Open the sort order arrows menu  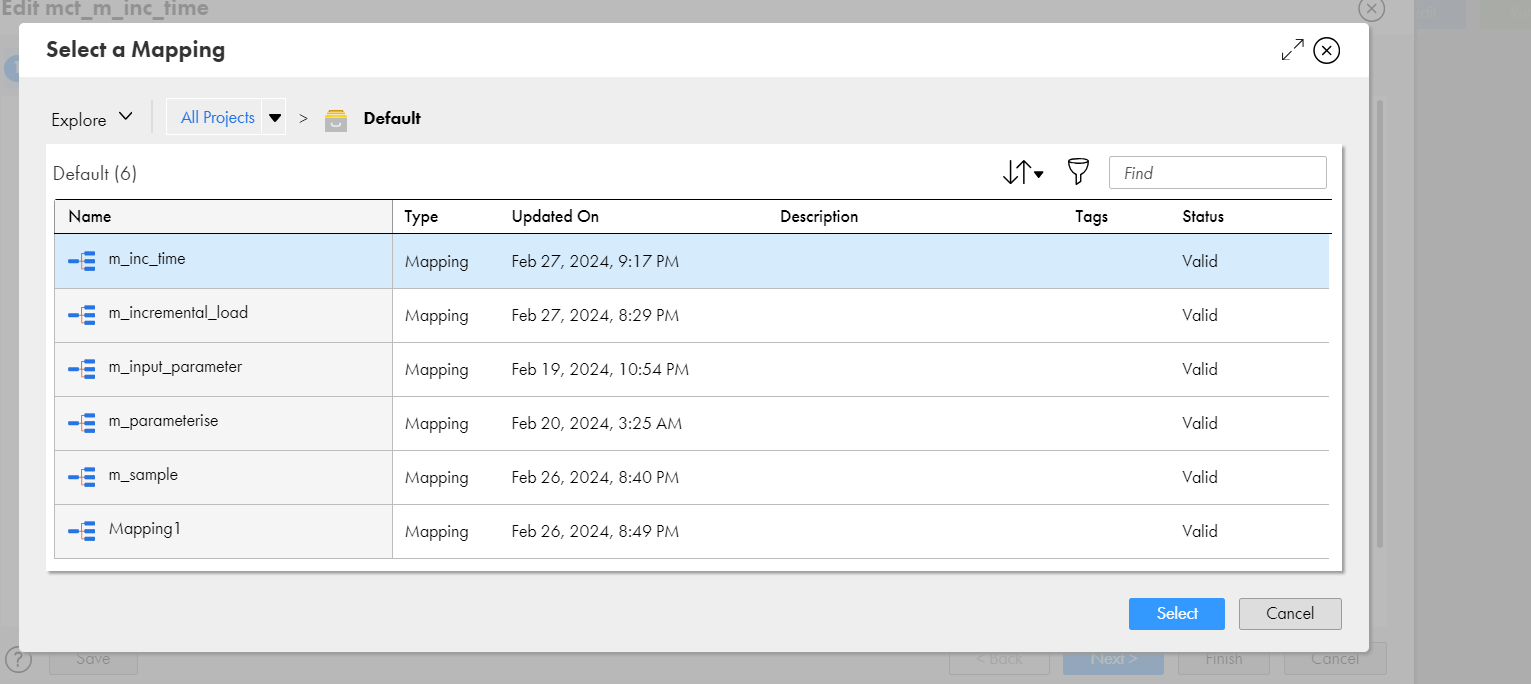[x=1022, y=172]
